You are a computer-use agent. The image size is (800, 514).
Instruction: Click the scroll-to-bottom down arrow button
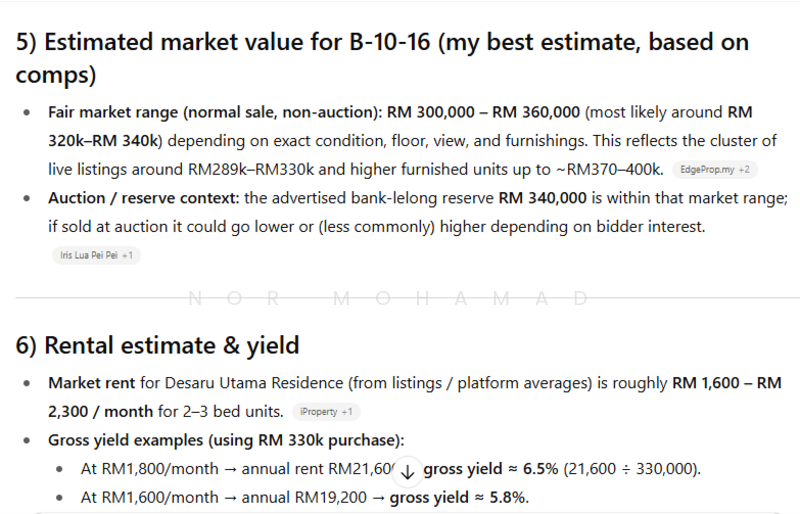coord(407,472)
